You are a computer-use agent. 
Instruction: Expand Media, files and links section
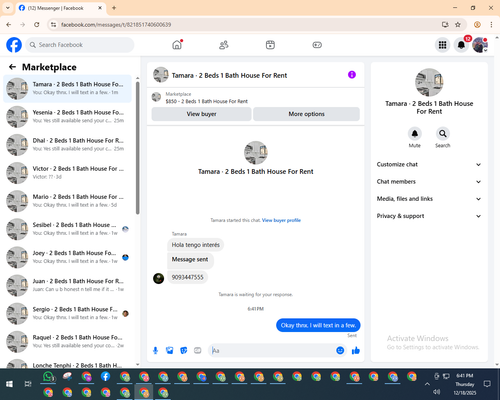(429, 199)
